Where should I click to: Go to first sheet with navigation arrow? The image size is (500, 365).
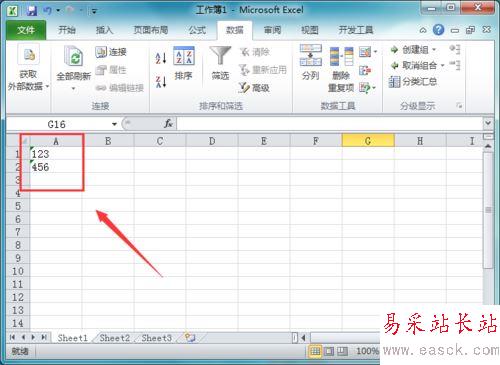click(x=13, y=338)
